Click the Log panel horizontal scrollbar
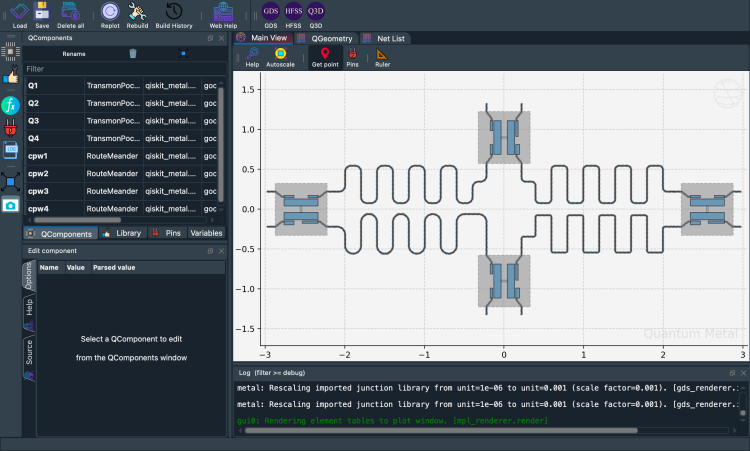 (x=441, y=430)
